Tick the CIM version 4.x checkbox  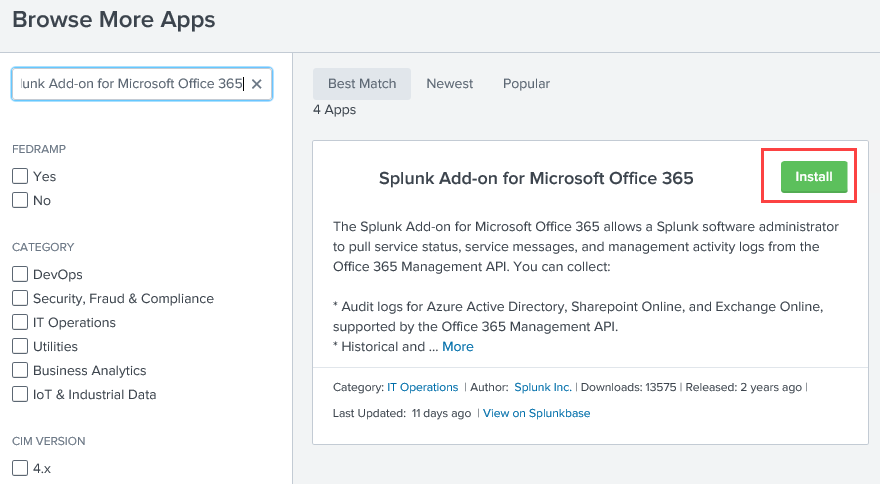[20, 468]
